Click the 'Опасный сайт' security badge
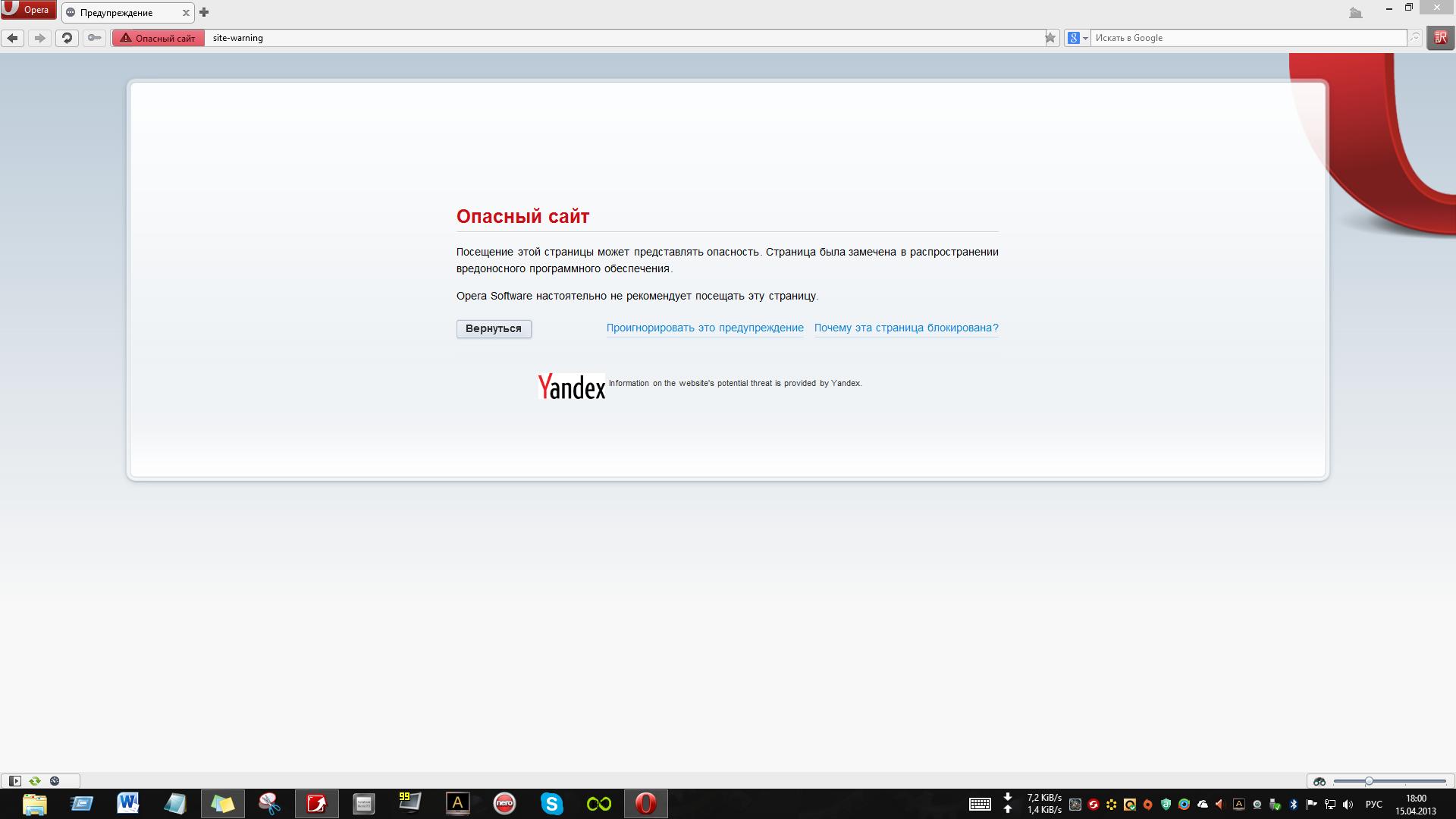 (158, 38)
